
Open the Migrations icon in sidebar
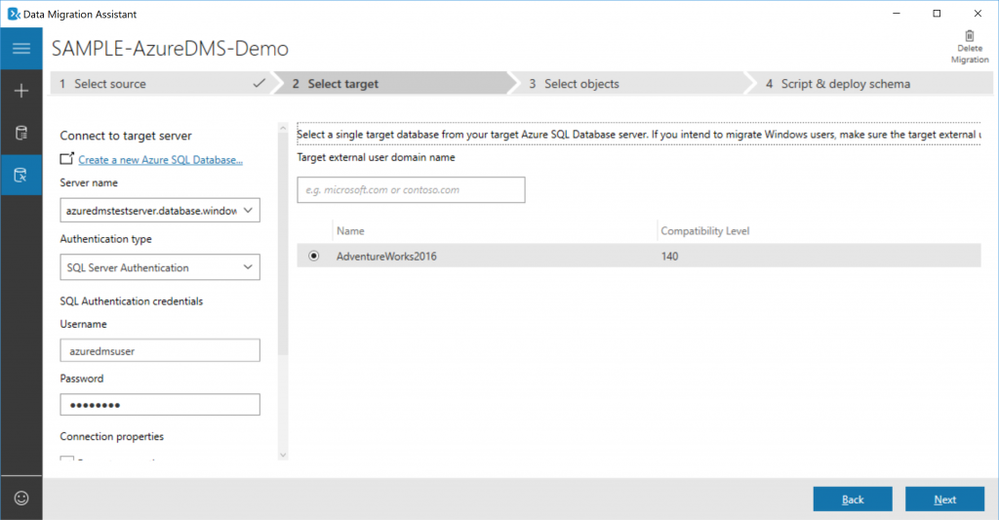click(21, 175)
